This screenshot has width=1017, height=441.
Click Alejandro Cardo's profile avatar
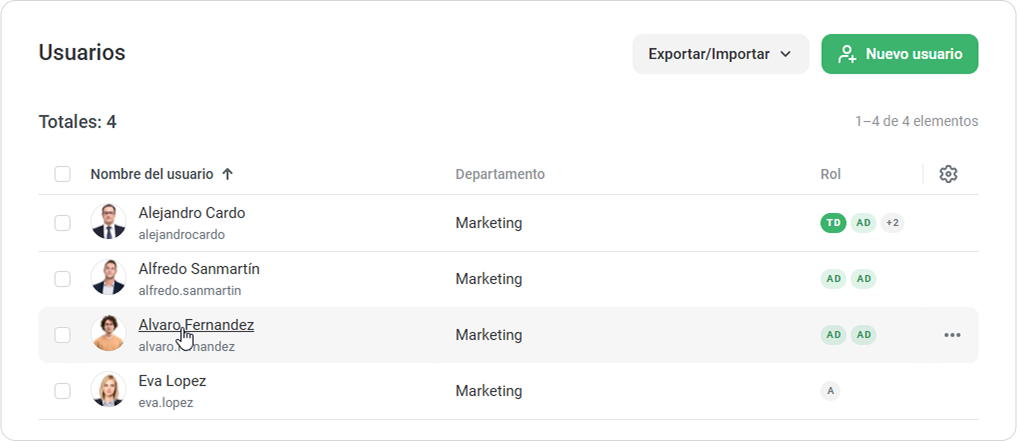(108, 222)
